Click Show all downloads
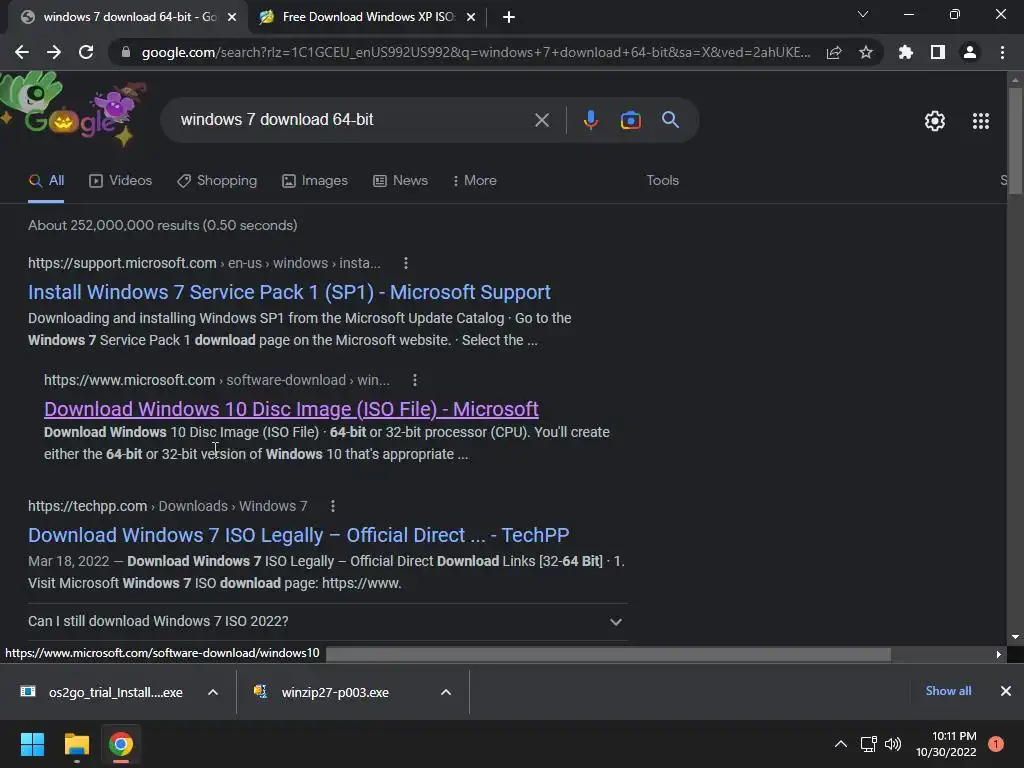Screen dimensions: 1024x768 click(948, 691)
